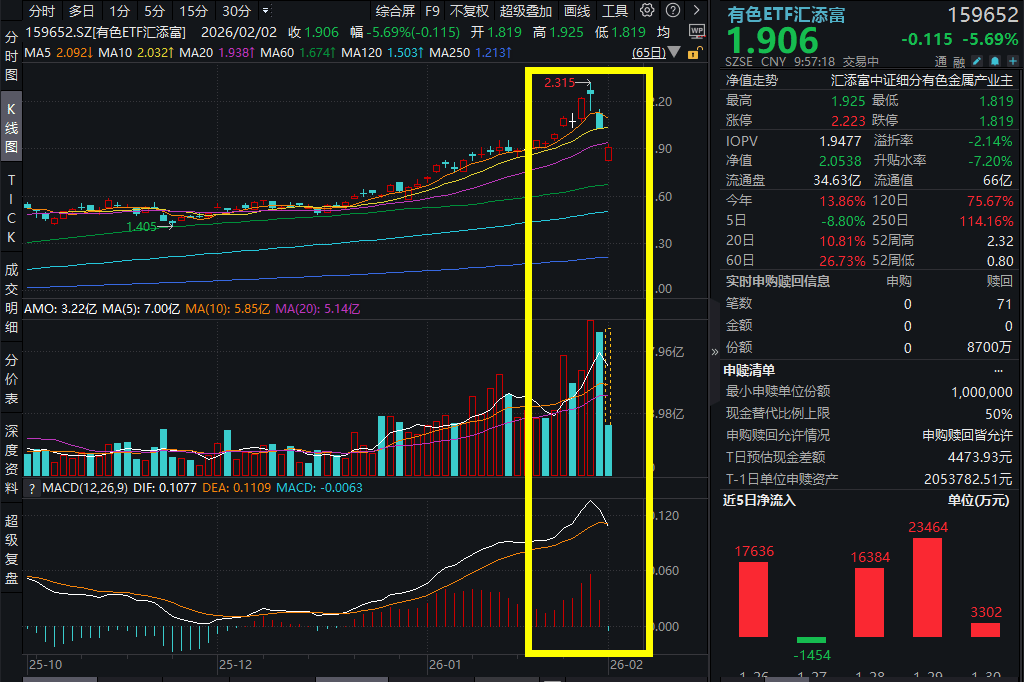
Task: Click the 综合屏 button
Action: coord(396,11)
